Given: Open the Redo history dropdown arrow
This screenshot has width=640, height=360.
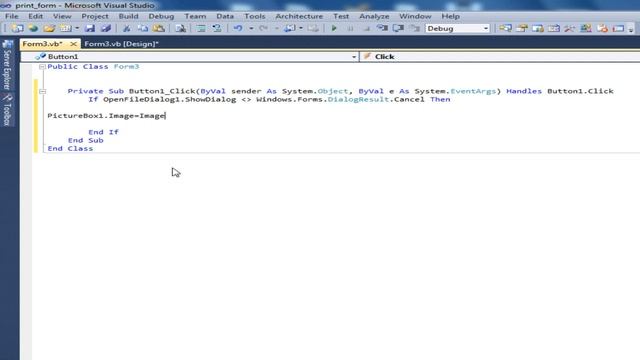Looking at the screenshot, I should tap(276, 29).
